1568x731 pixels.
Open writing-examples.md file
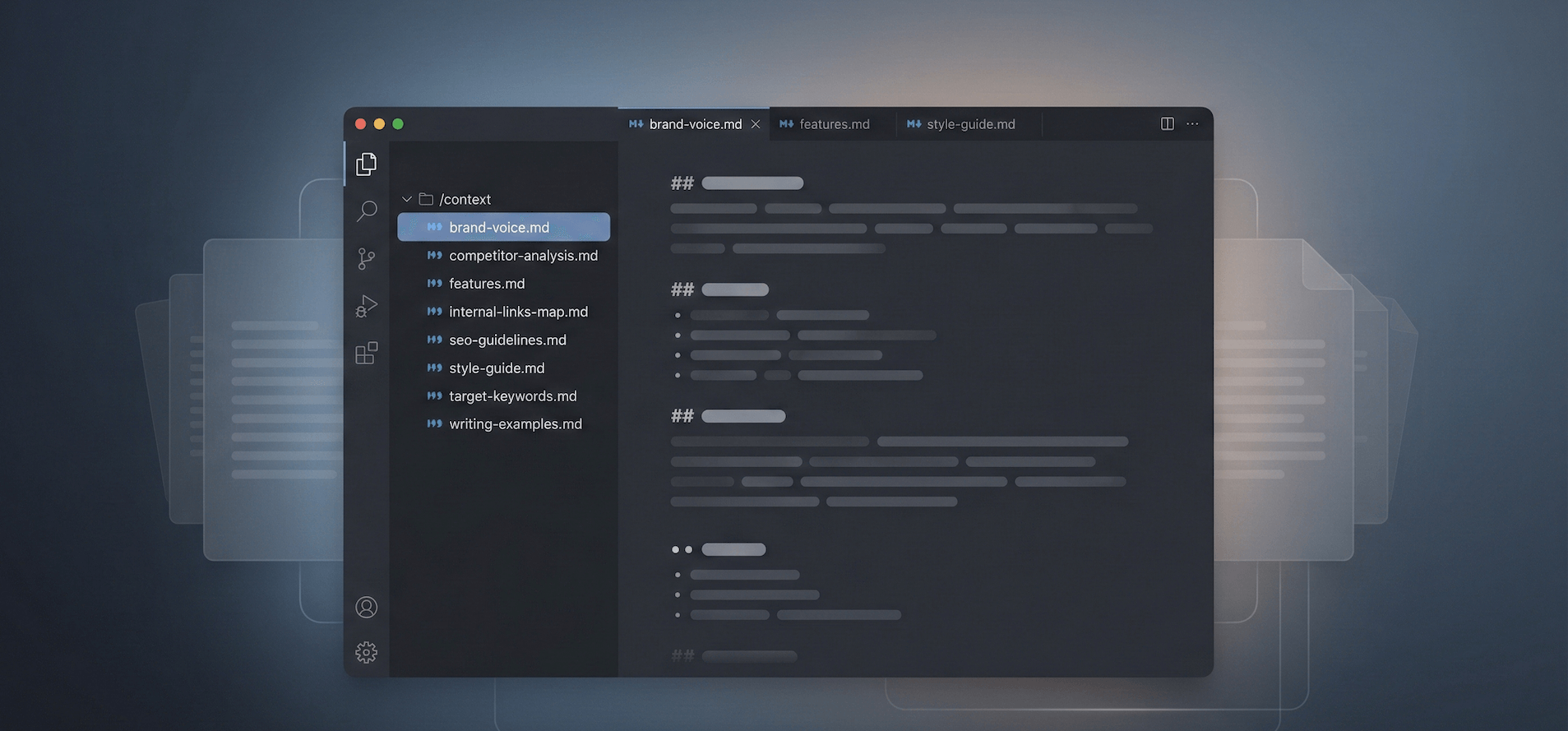pos(515,424)
